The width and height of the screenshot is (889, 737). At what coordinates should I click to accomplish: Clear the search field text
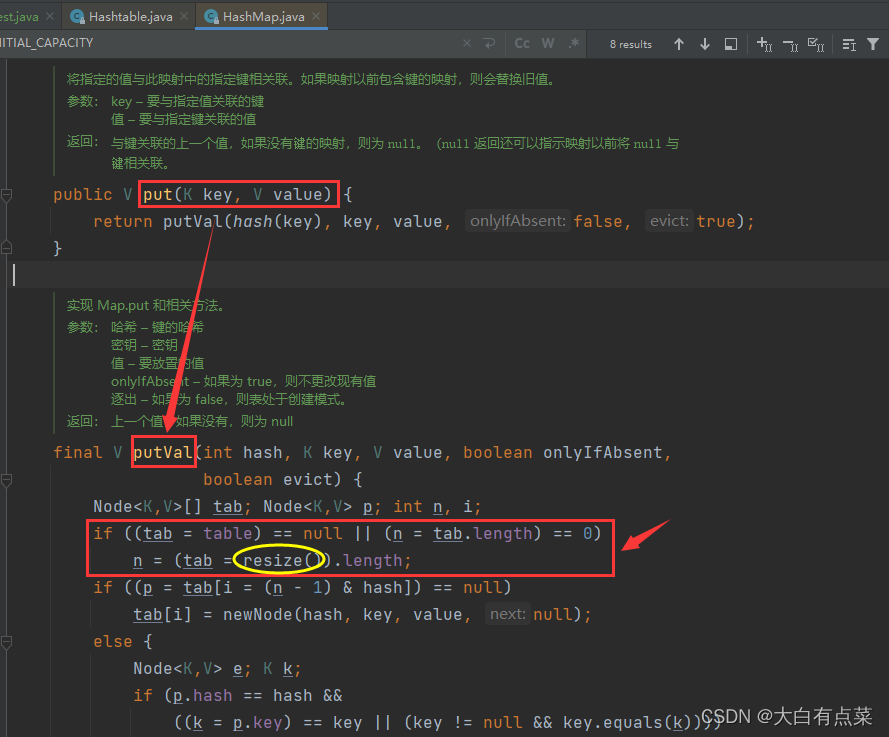[x=467, y=43]
